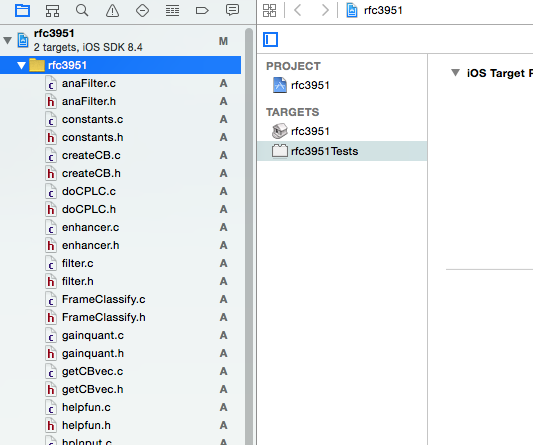The height and width of the screenshot is (445, 533).
Task: Open enhancer.c
Action: tap(90, 227)
